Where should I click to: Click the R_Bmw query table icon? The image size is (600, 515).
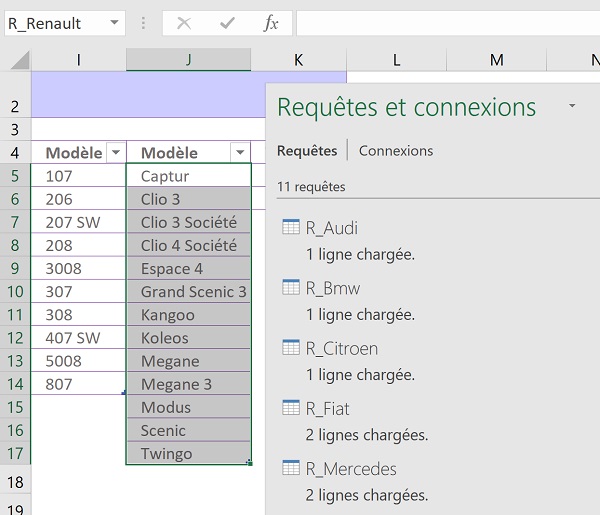pos(291,287)
